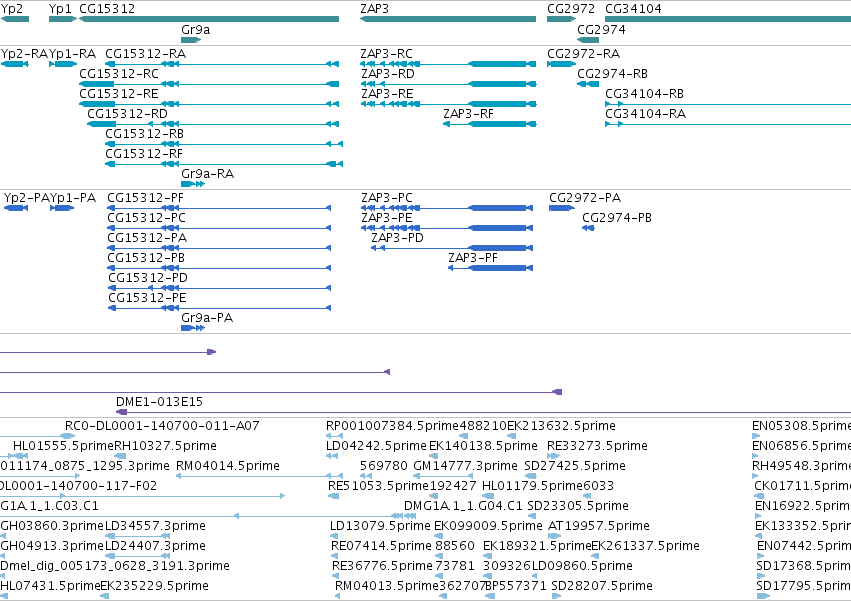Screen dimensions: 851x601
Task: Select the Gr9a gene glyph
Action: coord(191,40)
